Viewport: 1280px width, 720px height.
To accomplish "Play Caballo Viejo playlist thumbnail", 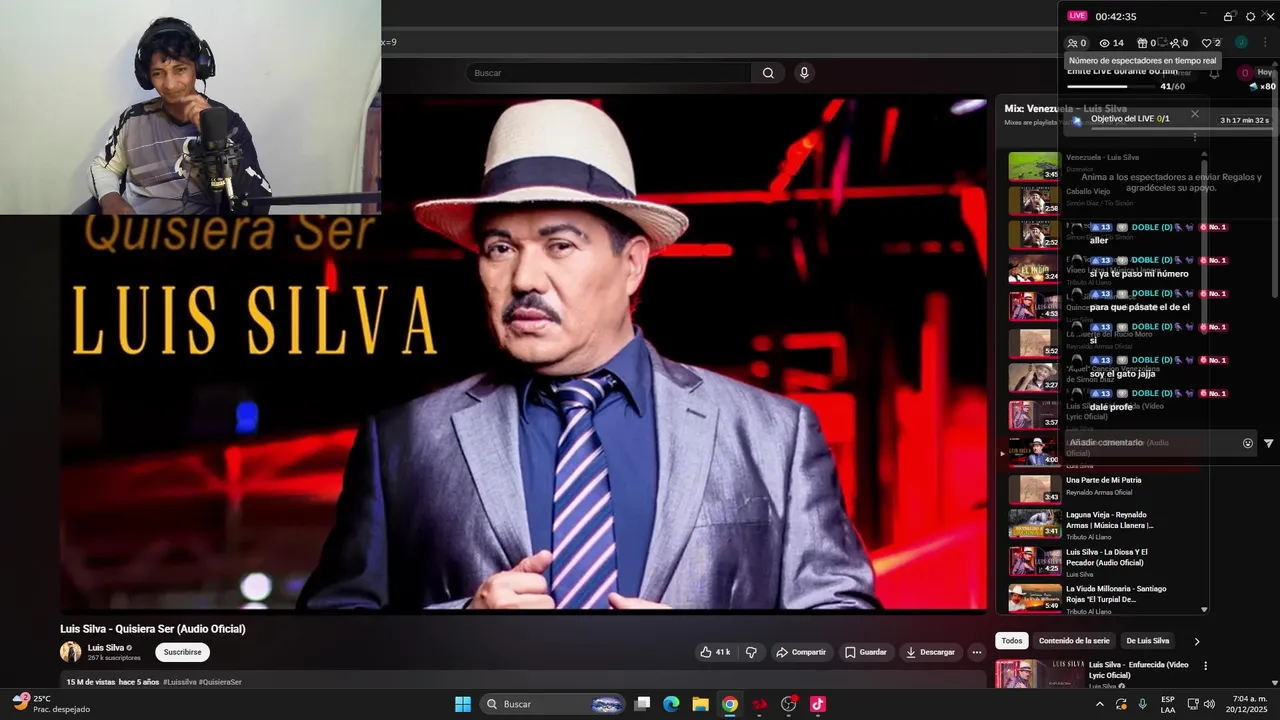I will pos(1034,200).
